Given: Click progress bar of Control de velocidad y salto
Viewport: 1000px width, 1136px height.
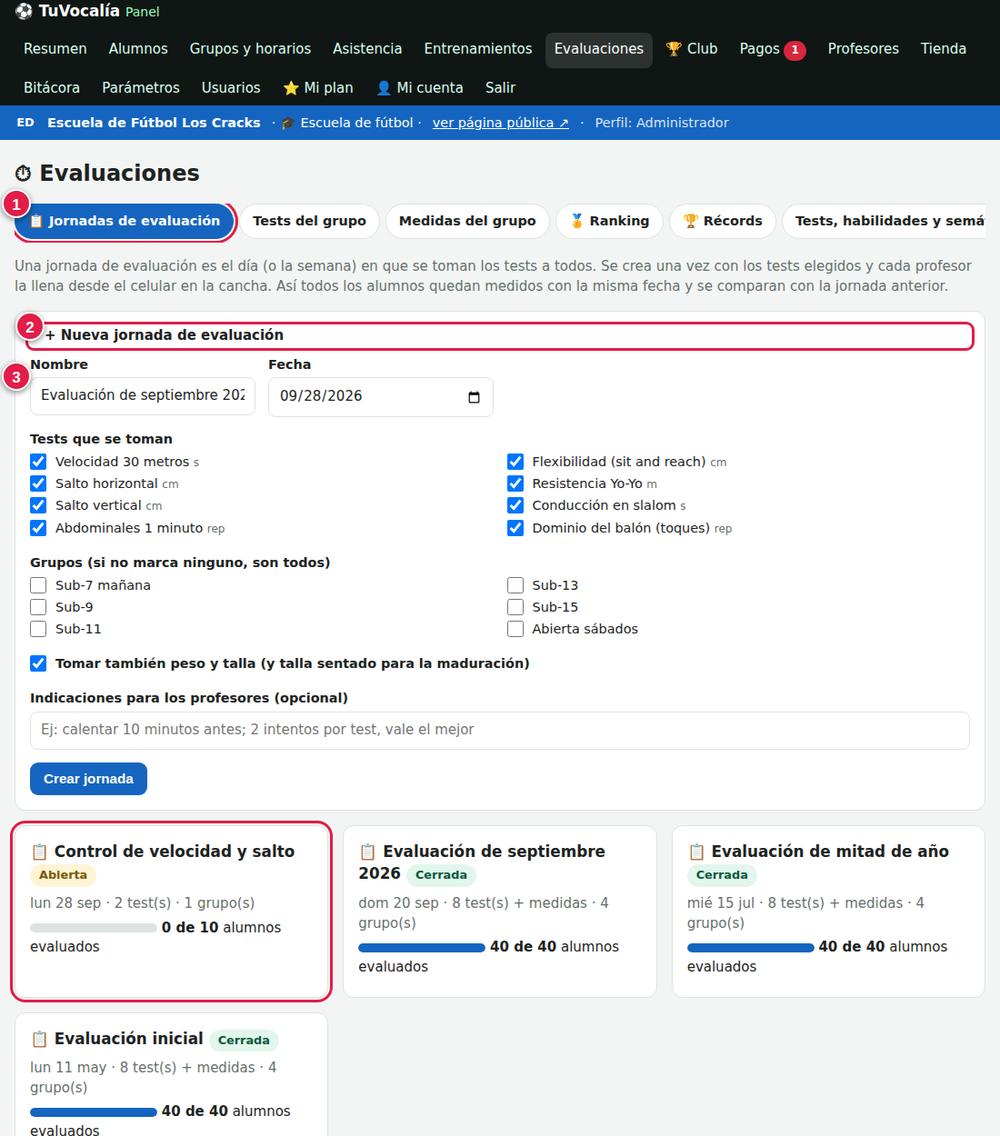Looking at the screenshot, I should click(93, 927).
